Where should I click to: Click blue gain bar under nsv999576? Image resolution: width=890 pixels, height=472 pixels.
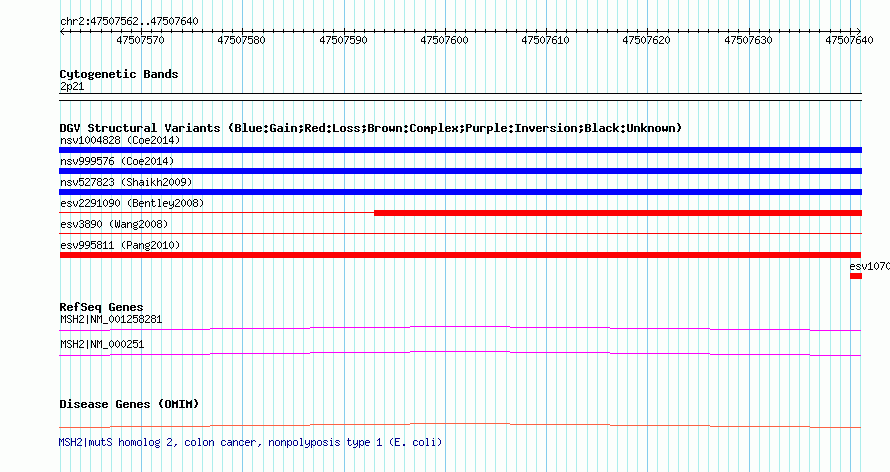pos(460,171)
